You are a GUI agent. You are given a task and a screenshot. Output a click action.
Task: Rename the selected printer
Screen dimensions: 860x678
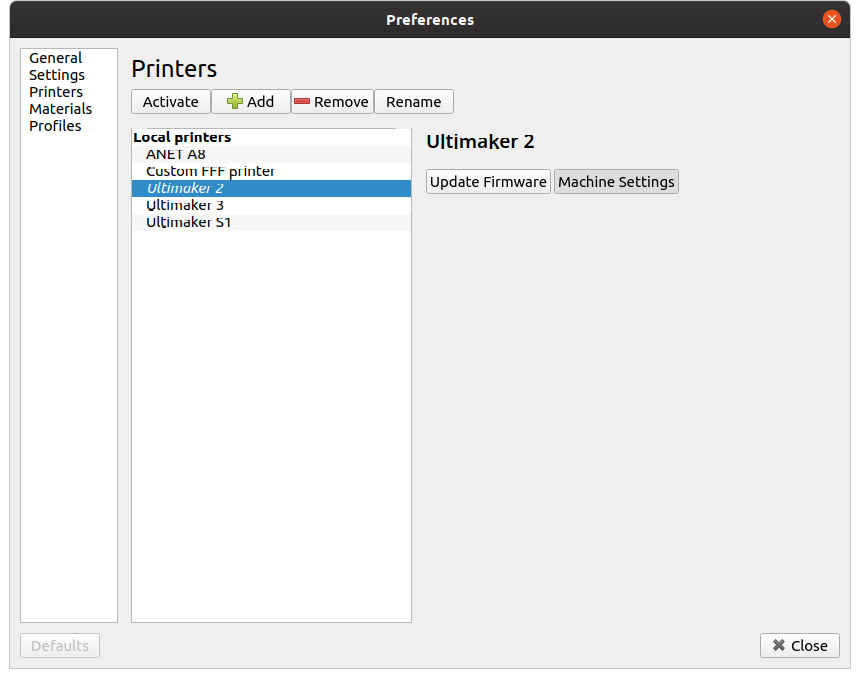(x=414, y=101)
